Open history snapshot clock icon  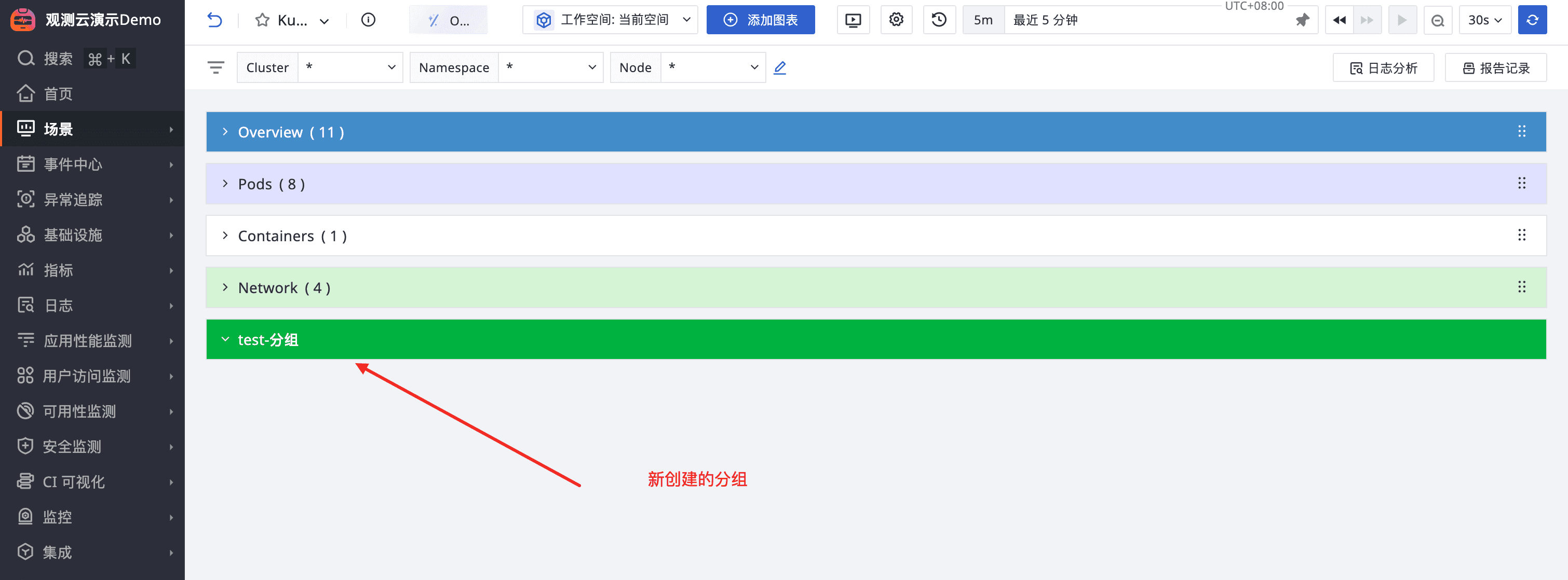939,20
